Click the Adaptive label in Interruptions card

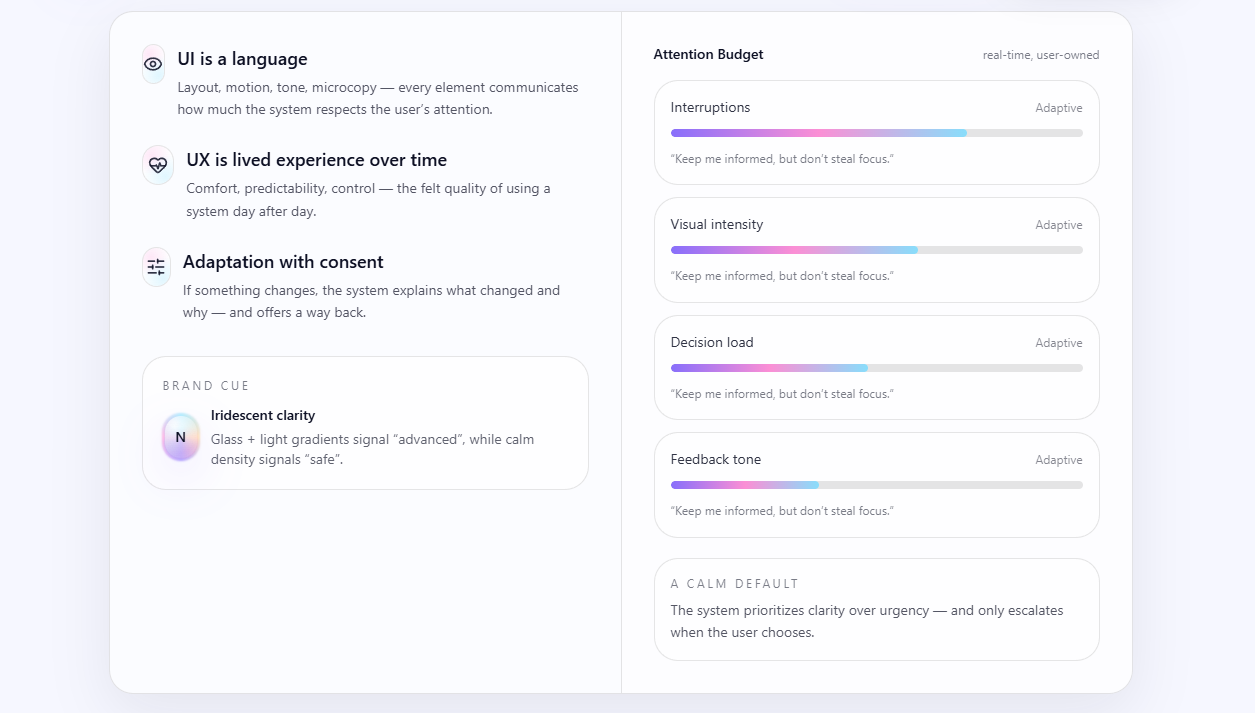(1058, 108)
